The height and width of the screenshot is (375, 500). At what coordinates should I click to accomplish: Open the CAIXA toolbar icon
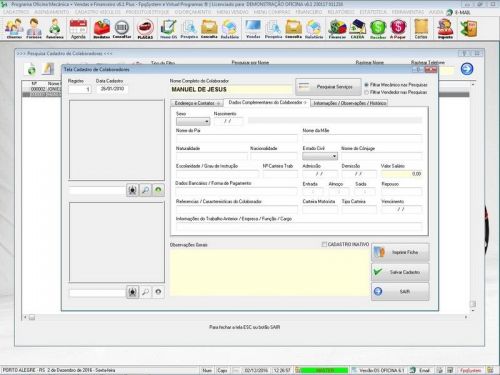tap(357, 29)
